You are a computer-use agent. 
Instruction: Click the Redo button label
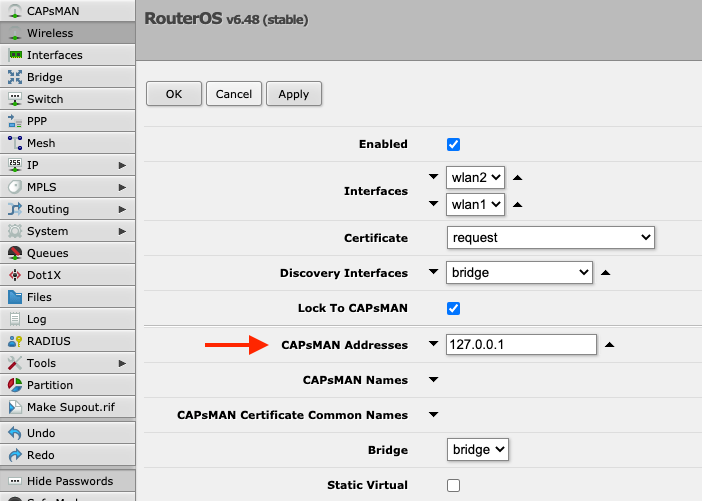click(x=40, y=455)
